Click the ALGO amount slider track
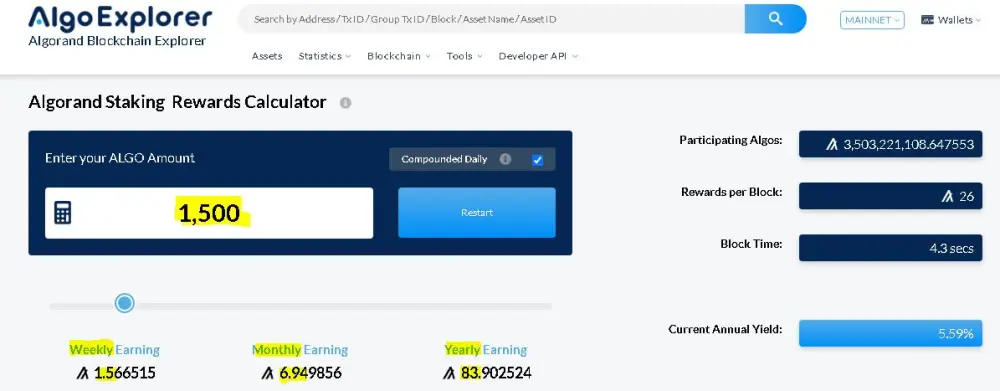The image size is (1000, 391). (x=300, y=306)
